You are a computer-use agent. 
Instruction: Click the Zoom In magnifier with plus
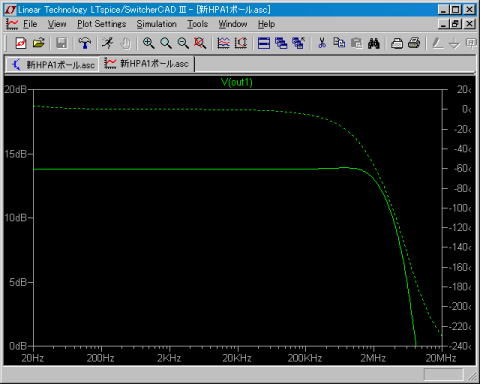tap(148, 43)
